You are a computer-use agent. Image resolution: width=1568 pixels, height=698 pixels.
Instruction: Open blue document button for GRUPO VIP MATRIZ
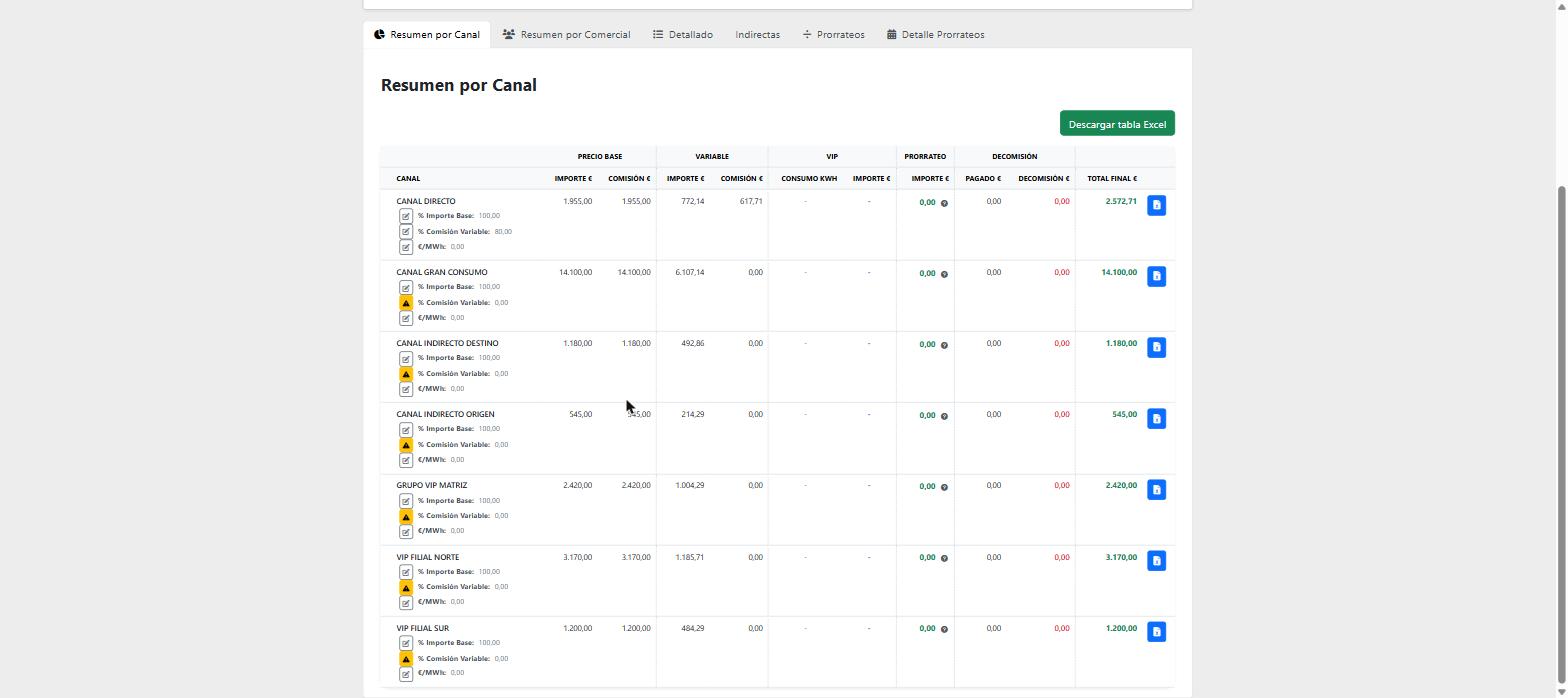[1156, 489]
